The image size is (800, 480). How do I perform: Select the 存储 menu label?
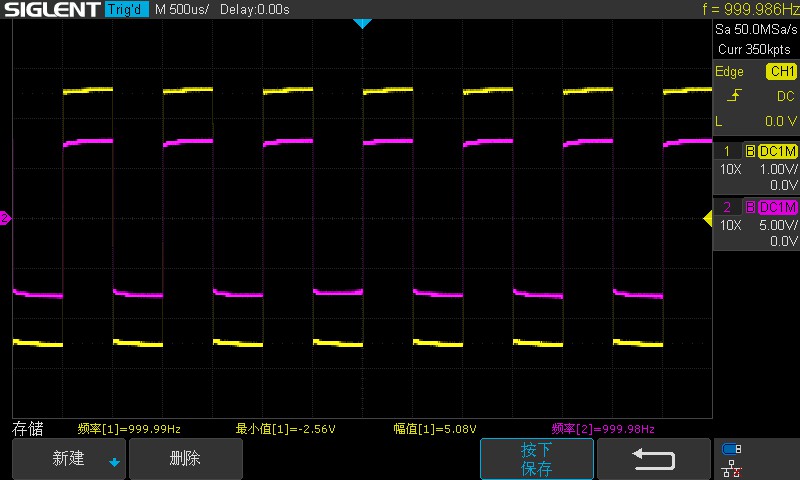pos(28,429)
